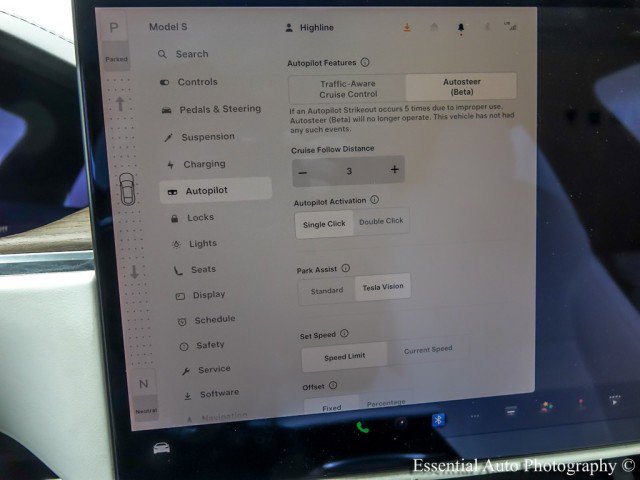Open info icon next to Set Speed
The width and height of the screenshot is (640, 480).
tap(343, 333)
